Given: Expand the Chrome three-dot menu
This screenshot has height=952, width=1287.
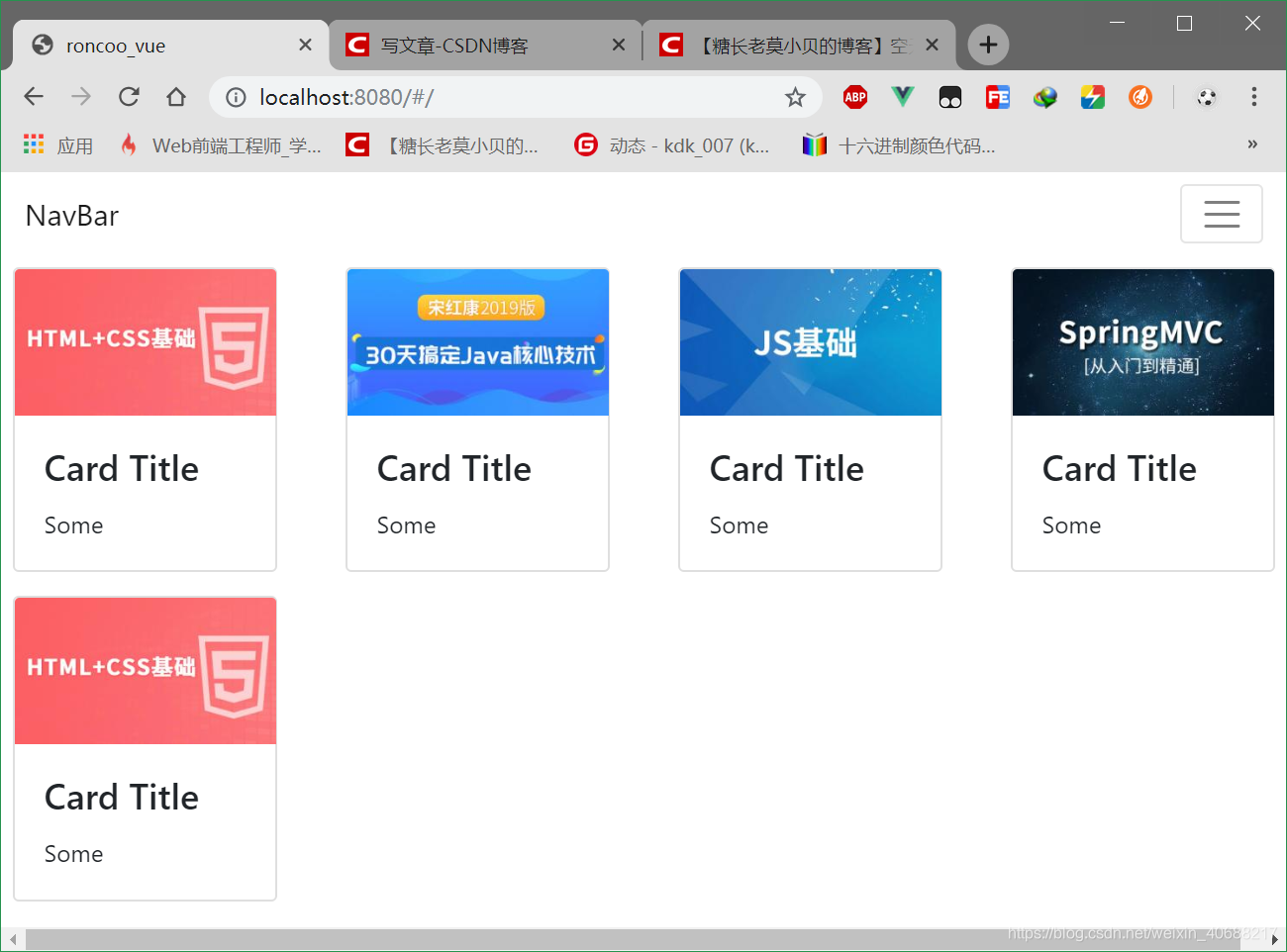Looking at the screenshot, I should point(1254,97).
